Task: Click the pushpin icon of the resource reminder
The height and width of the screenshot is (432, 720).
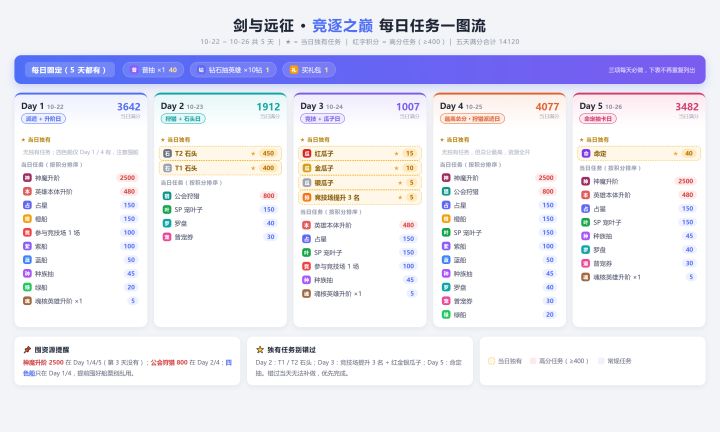Action: point(27,350)
